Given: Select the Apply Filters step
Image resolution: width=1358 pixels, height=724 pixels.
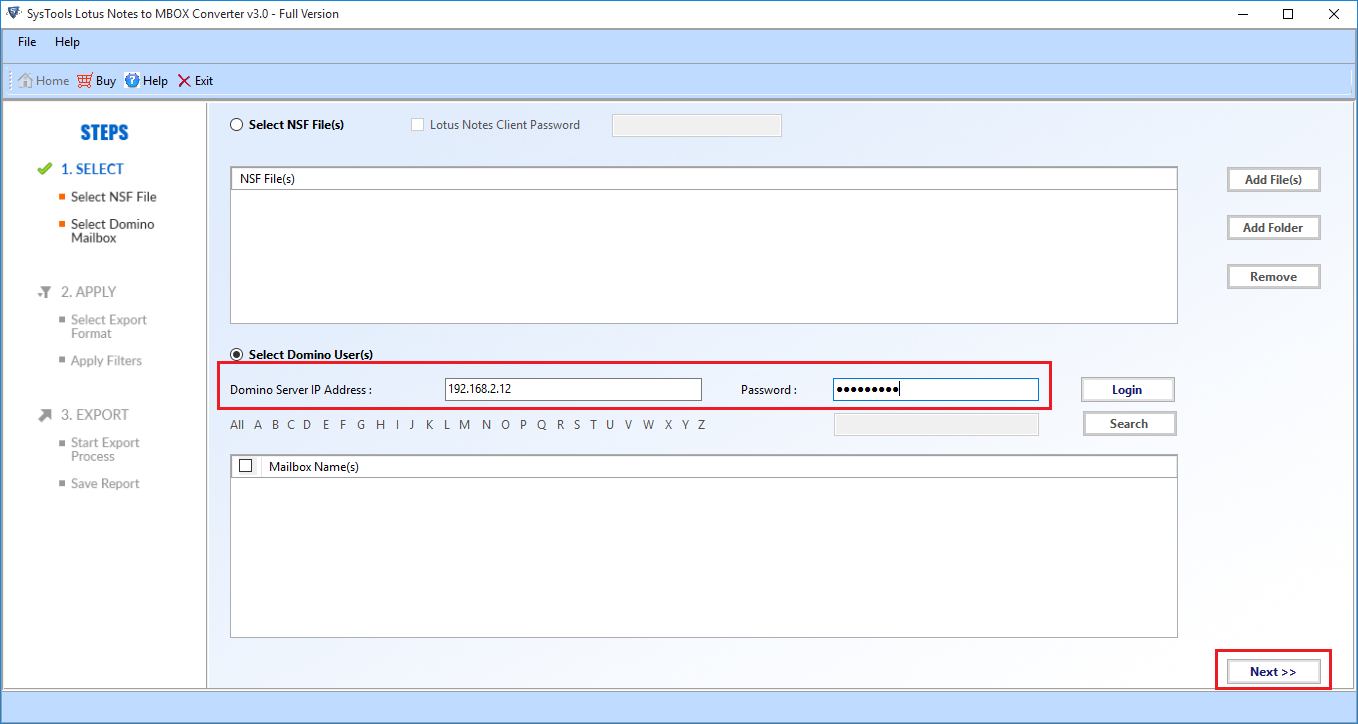Looking at the screenshot, I should click(x=106, y=361).
